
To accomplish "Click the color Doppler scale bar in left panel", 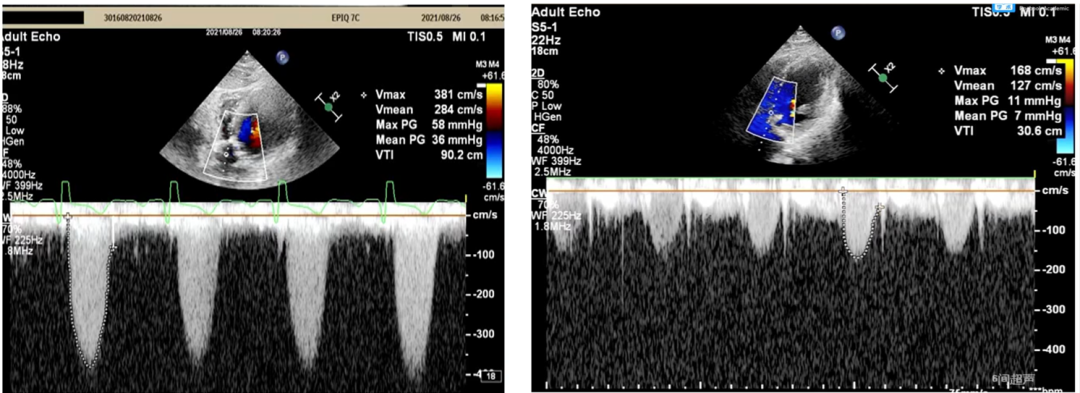I will coord(494,130).
